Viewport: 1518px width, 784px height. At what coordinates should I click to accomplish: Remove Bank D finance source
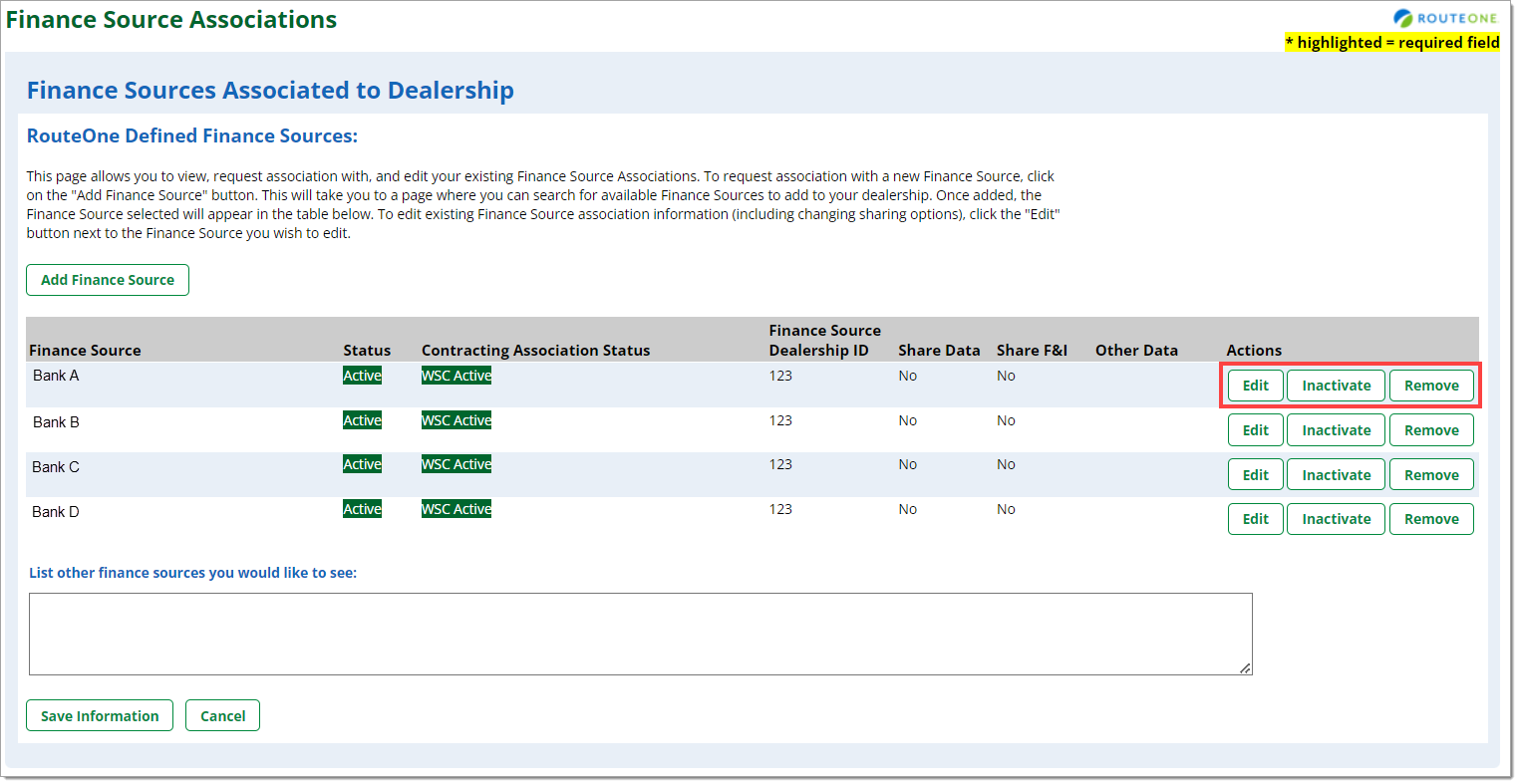pyautogui.click(x=1431, y=519)
